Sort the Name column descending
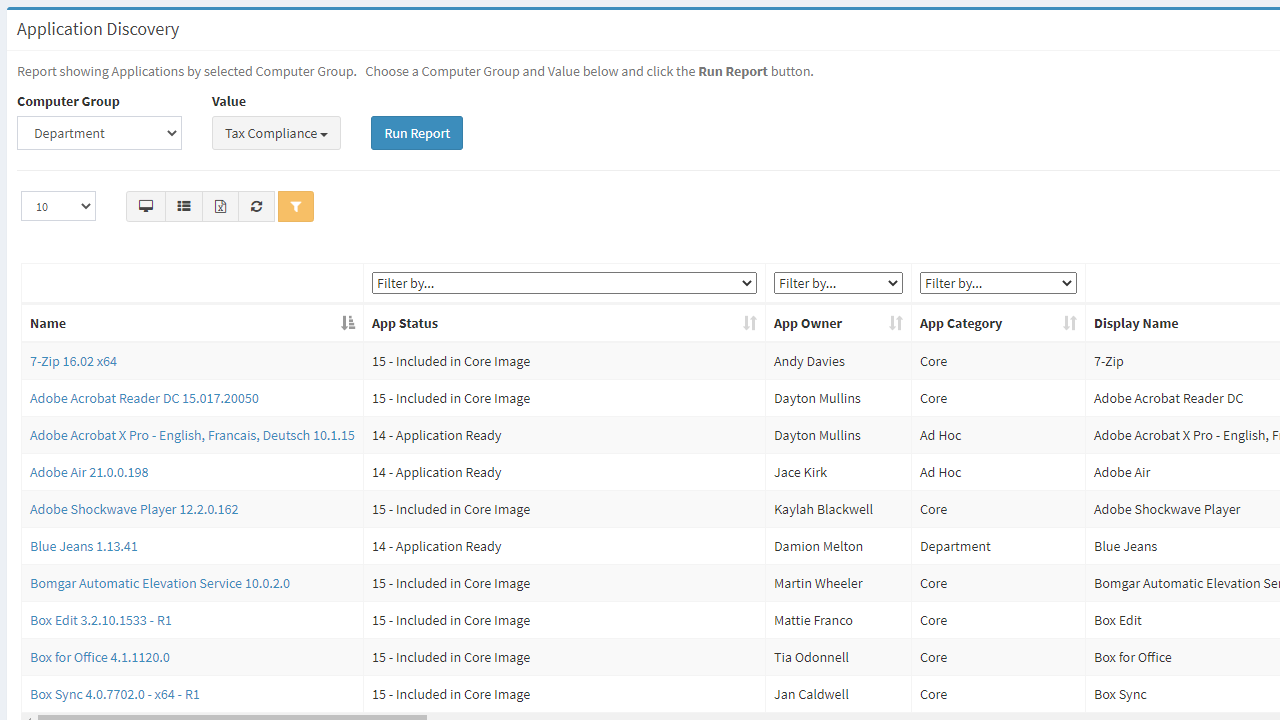The width and height of the screenshot is (1280, 720). coord(347,323)
